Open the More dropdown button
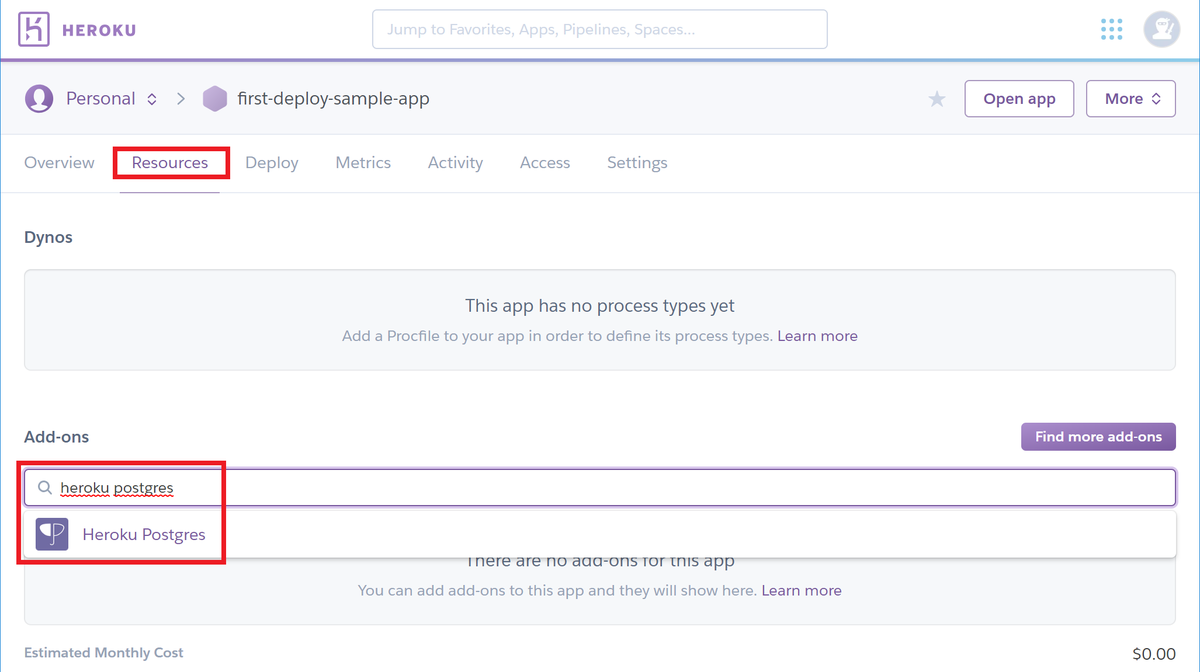 (x=1131, y=99)
